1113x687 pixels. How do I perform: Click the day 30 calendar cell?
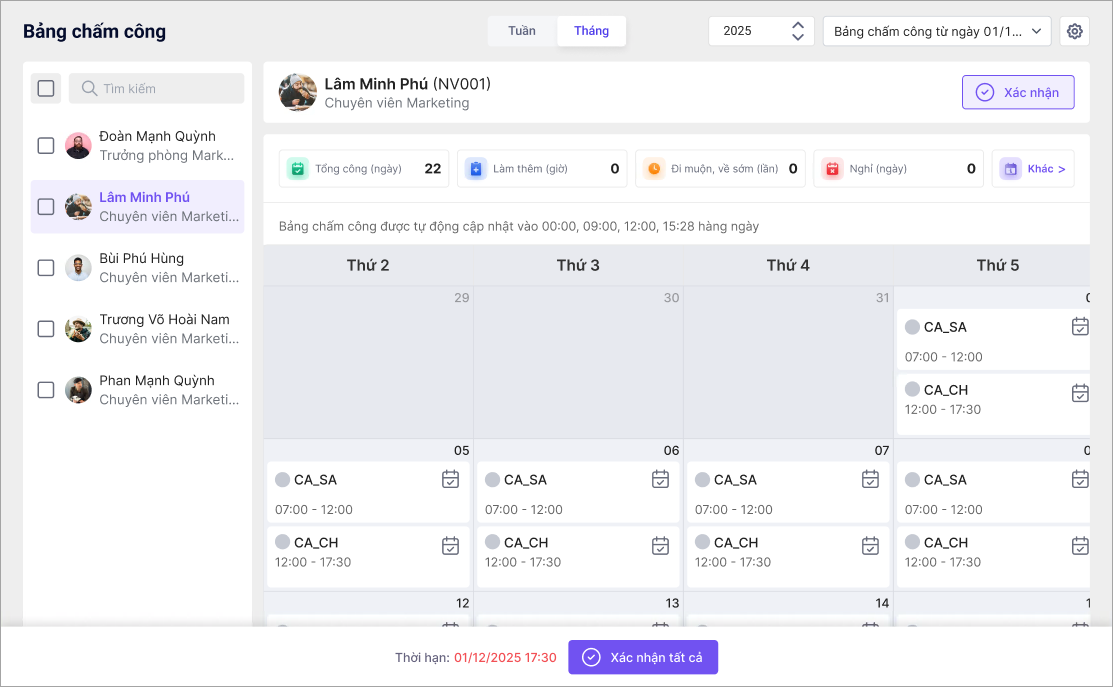[x=578, y=363]
